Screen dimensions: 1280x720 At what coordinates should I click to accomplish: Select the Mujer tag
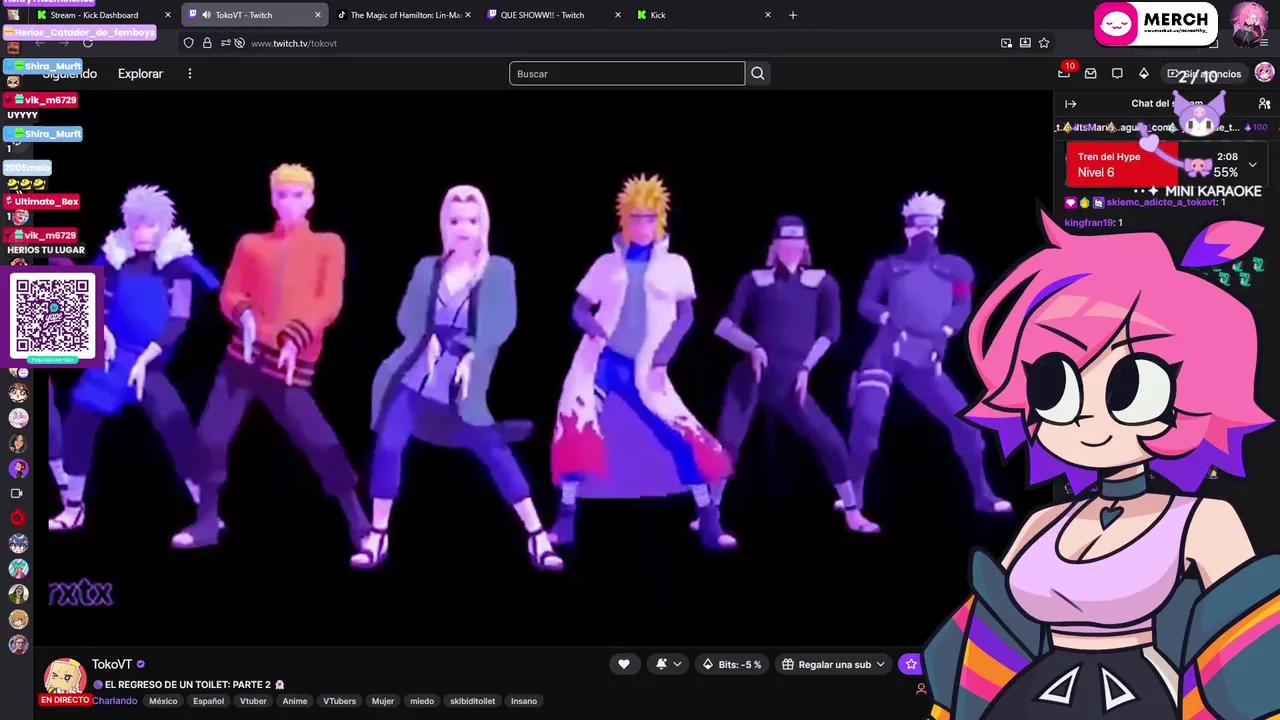pyautogui.click(x=383, y=701)
